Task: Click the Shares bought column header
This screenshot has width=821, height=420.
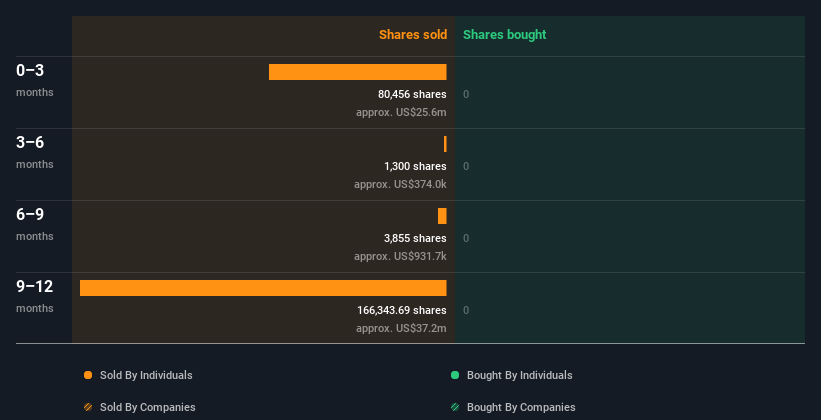Action: pos(504,35)
